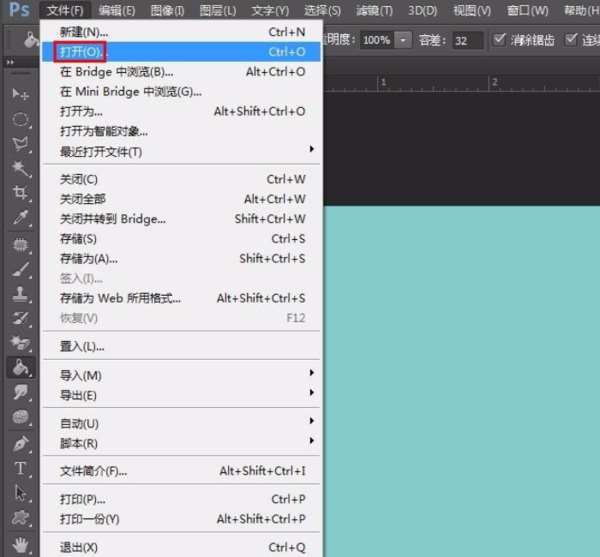This screenshot has width=600, height=557.
Task: Open the 滤镜(T) menu
Action: pyautogui.click(x=374, y=10)
